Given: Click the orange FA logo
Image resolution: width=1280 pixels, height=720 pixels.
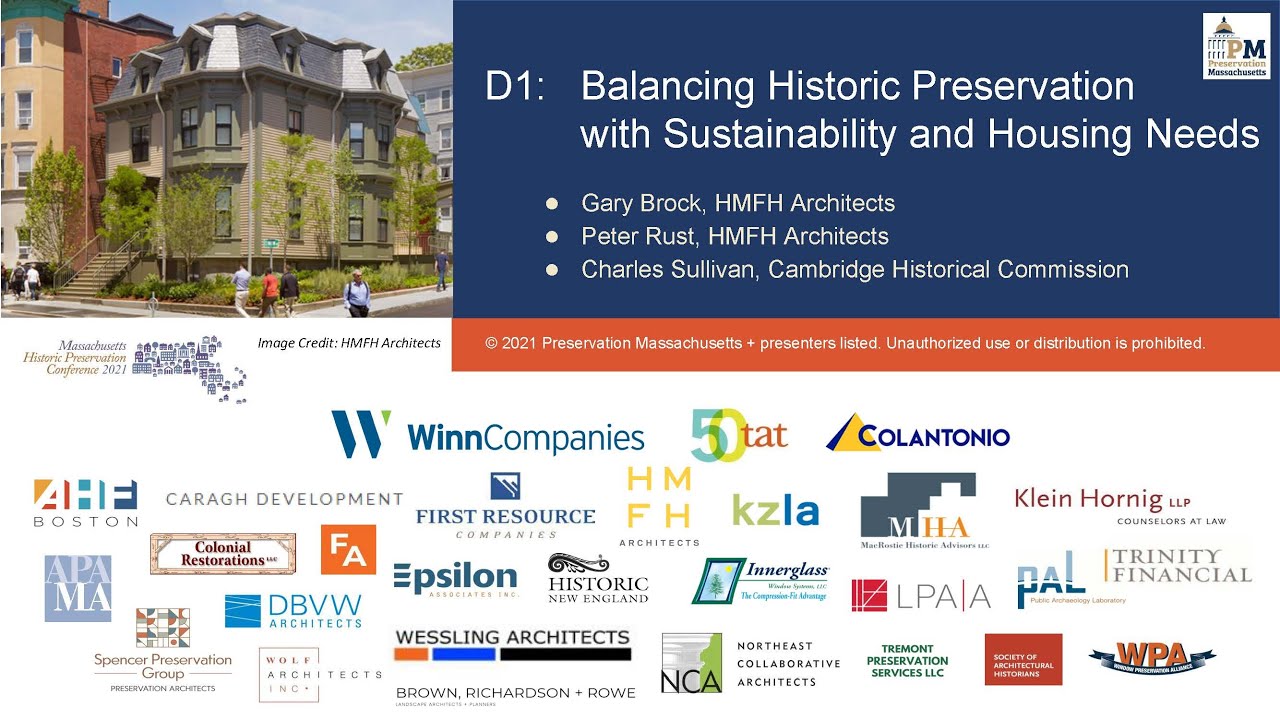Looking at the screenshot, I should pos(348,549).
